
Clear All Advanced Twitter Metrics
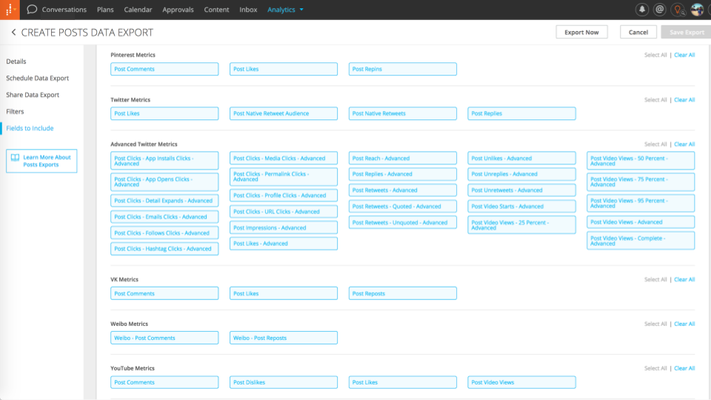coord(684,144)
